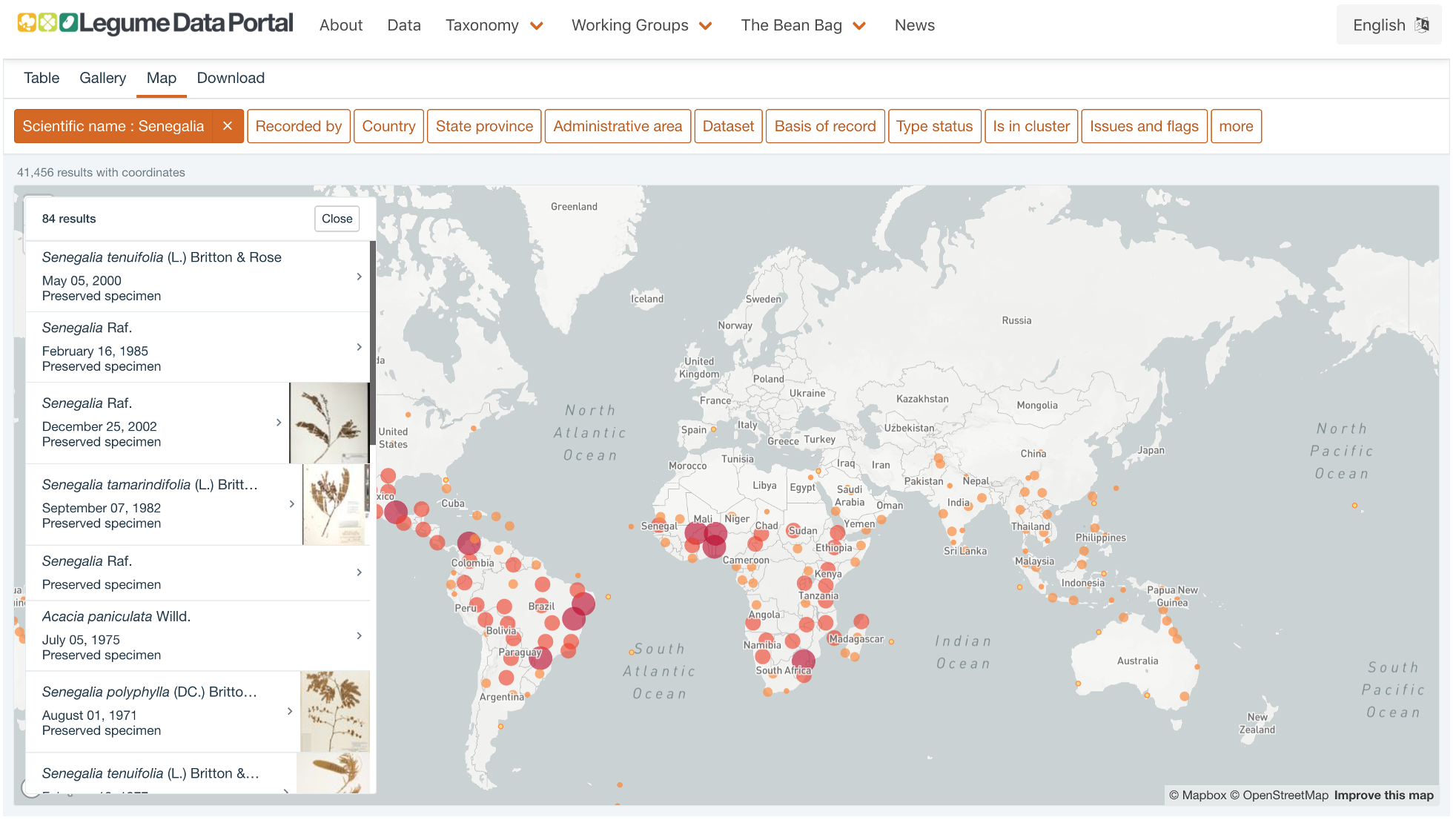Open the Senegalia tenuifolia May 2000 record arrow
This screenshot has width=1456, height=823.
click(359, 277)
